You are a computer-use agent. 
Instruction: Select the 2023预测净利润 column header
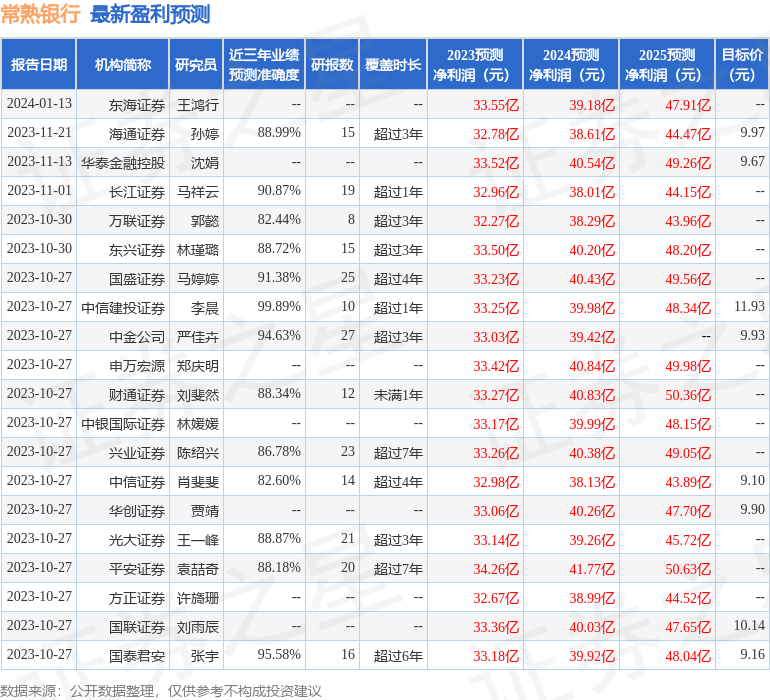(x=475, y=64)
